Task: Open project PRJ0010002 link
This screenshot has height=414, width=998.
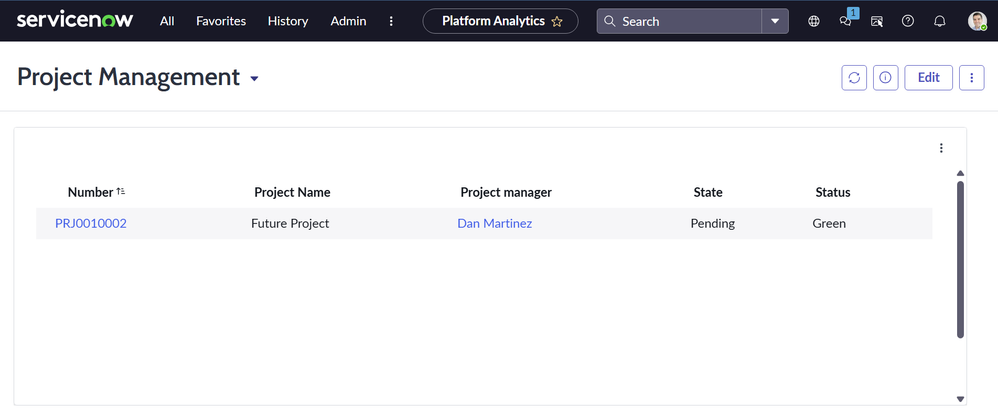Action: [x=91, y=224]
